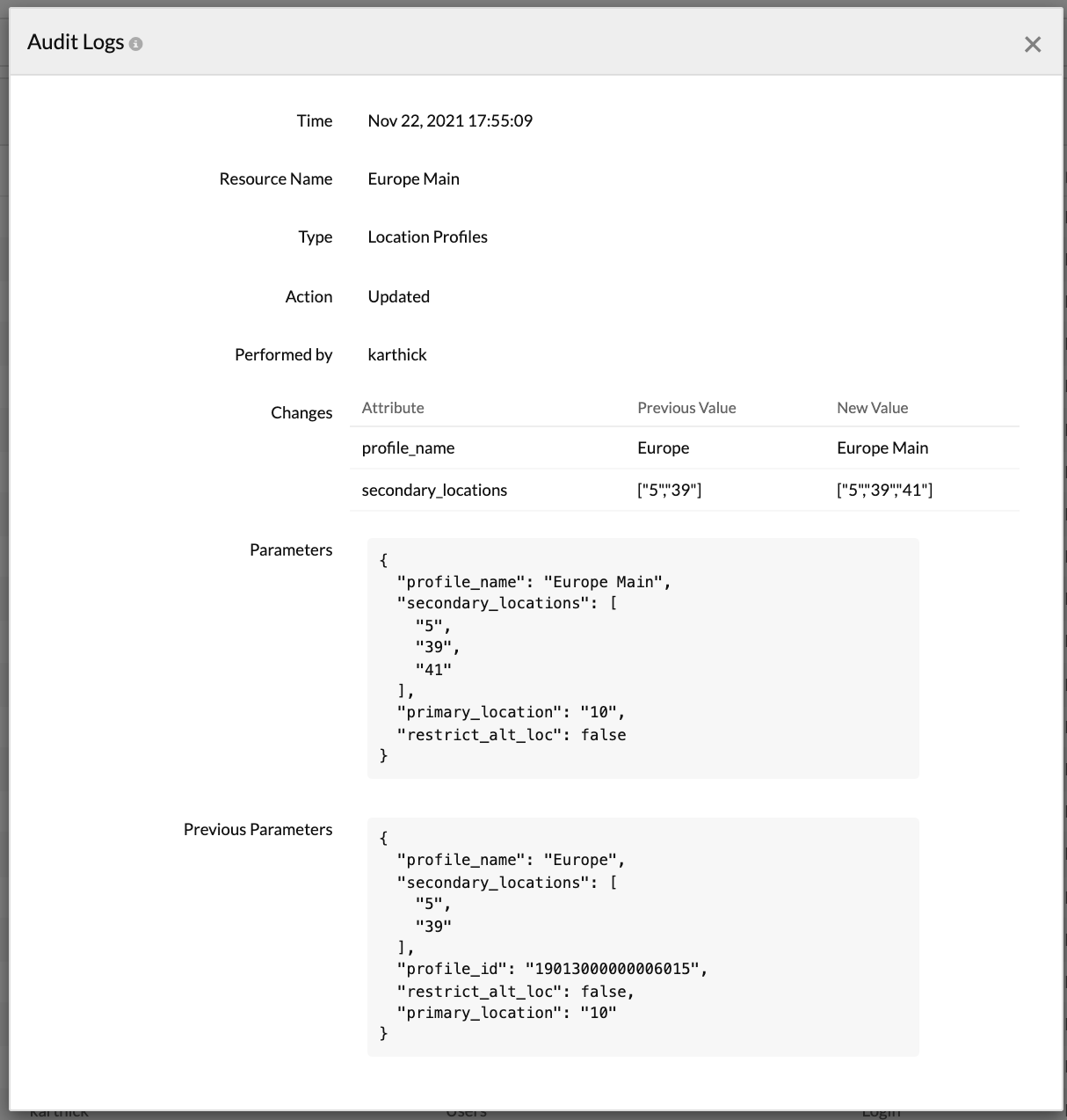Click inside the Previous Parameters JSON block
The image size is (1067, 1120).
point(642,936)
